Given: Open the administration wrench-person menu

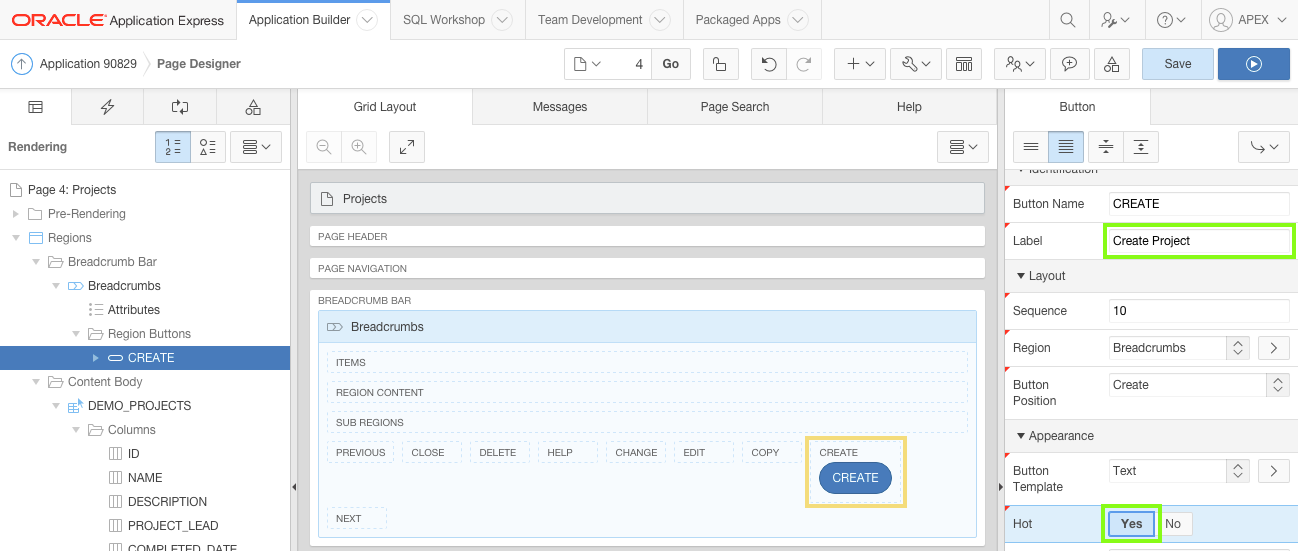Looking at the screenshot, I should (x=1116, y=19).
